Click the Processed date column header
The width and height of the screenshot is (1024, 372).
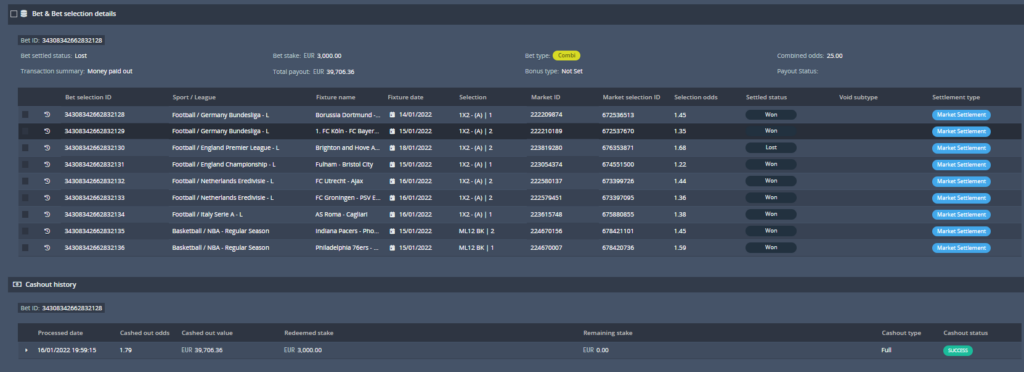pos(60,333)
